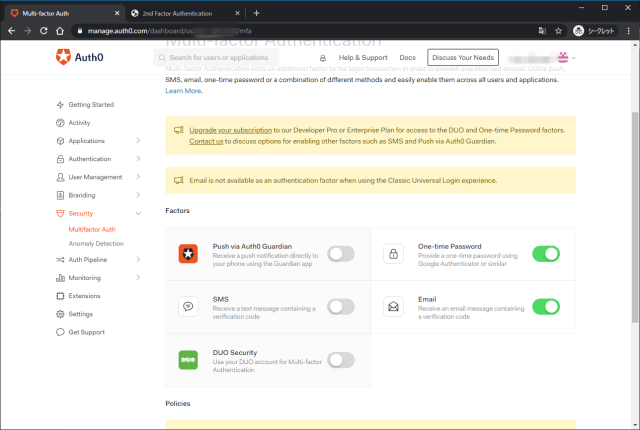Disable the One-time Password toggle
Viewport: 640px width, 430px height.
546,254
